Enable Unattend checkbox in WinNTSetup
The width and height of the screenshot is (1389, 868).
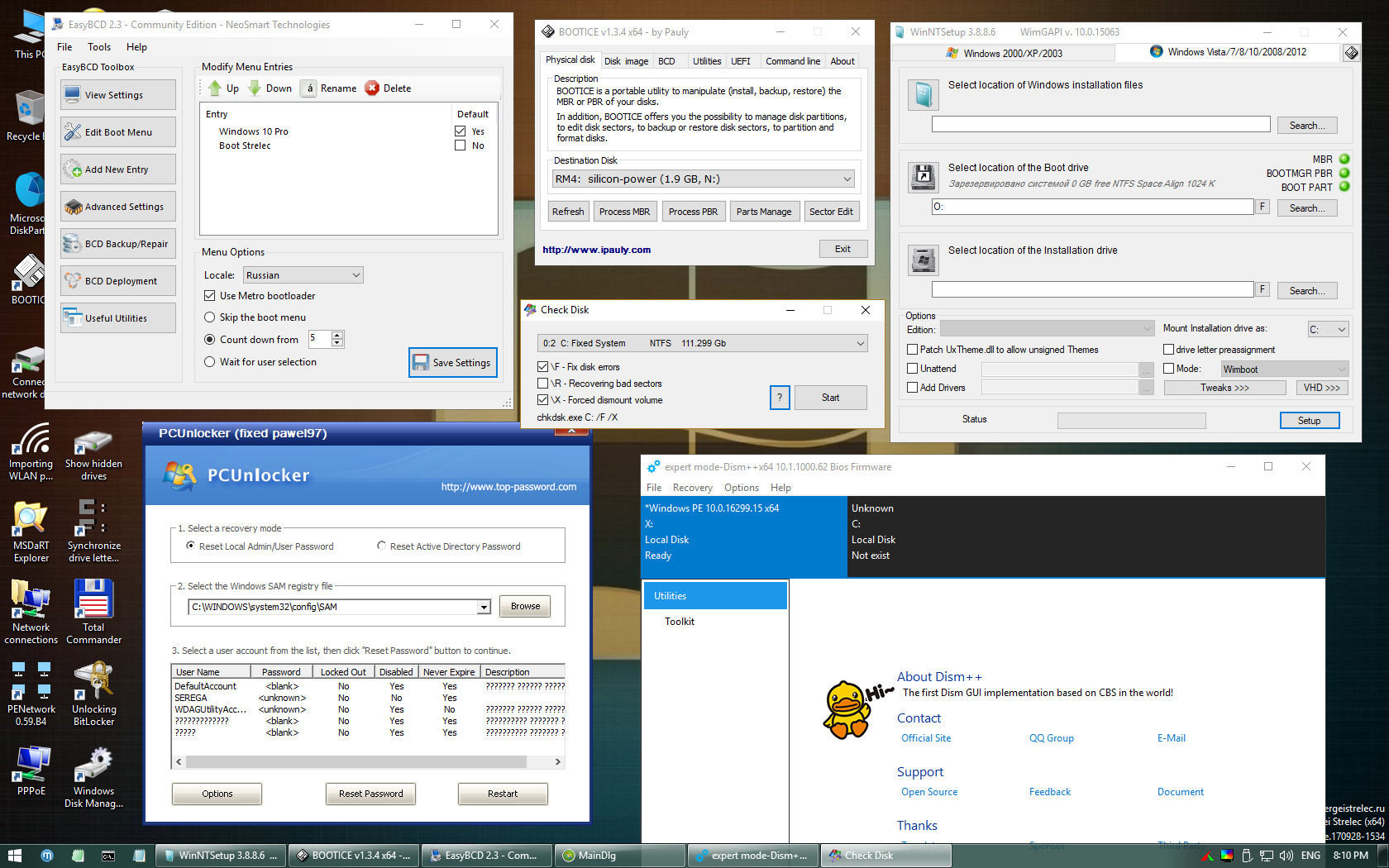coord(913,369)
